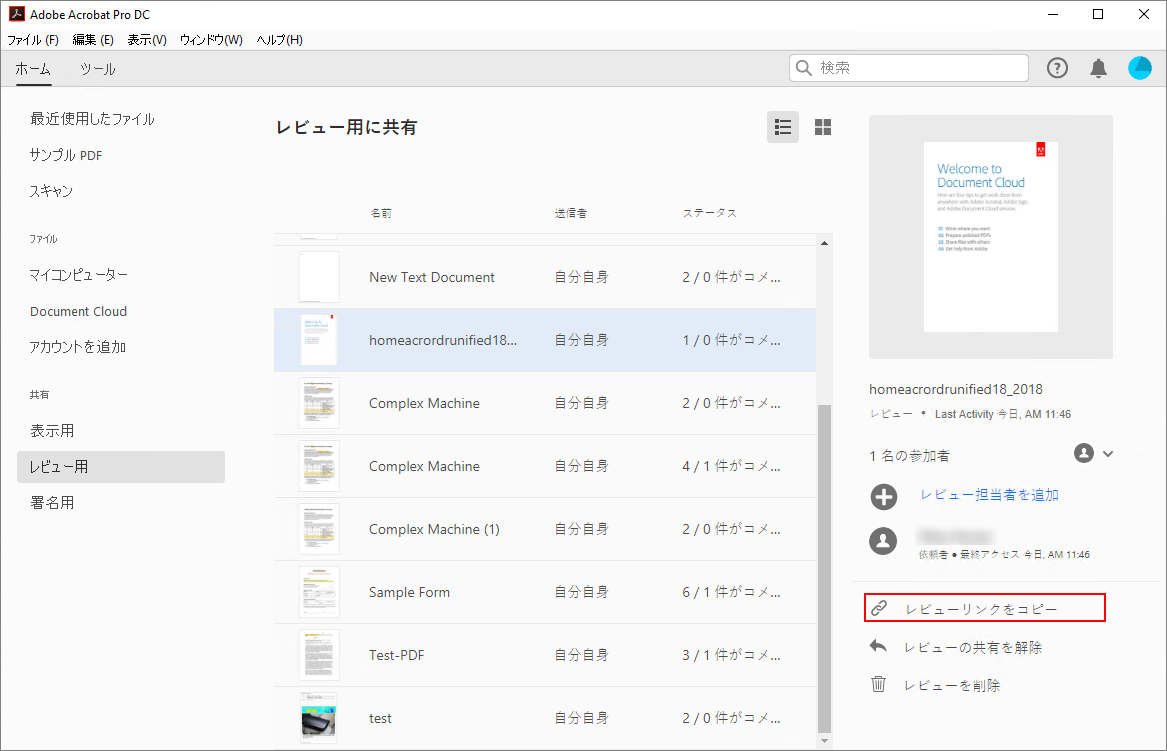Click the link icon for copying review link
Image resolution: width=1167 pixels, height=751 pixels.
pyautogui.click(x=879, y=608)
